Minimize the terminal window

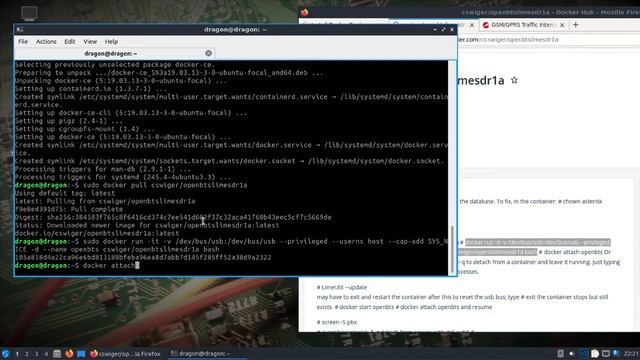pos(435,29)
